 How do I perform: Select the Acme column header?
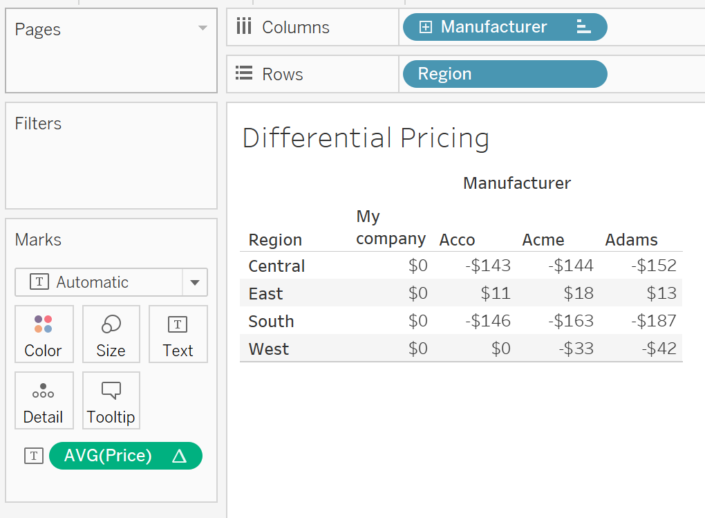tap(543, 240)
